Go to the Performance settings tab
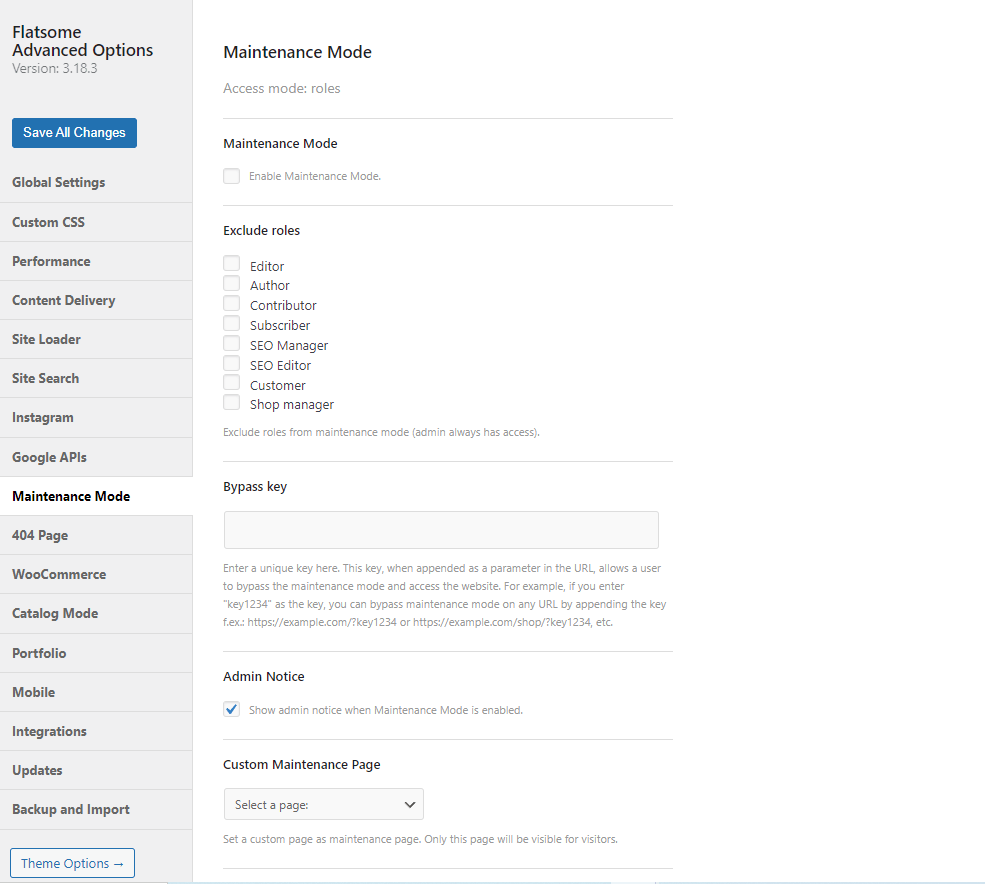985x884 pixels. [x=96, y=261]
